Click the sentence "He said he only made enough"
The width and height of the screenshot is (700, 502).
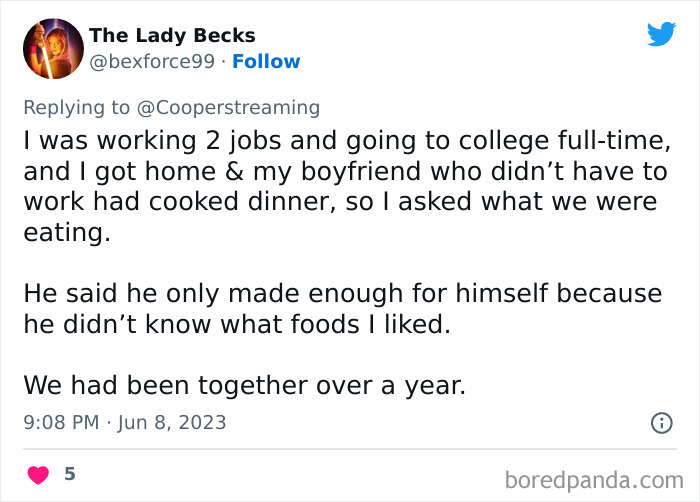(x=342, y=294)
